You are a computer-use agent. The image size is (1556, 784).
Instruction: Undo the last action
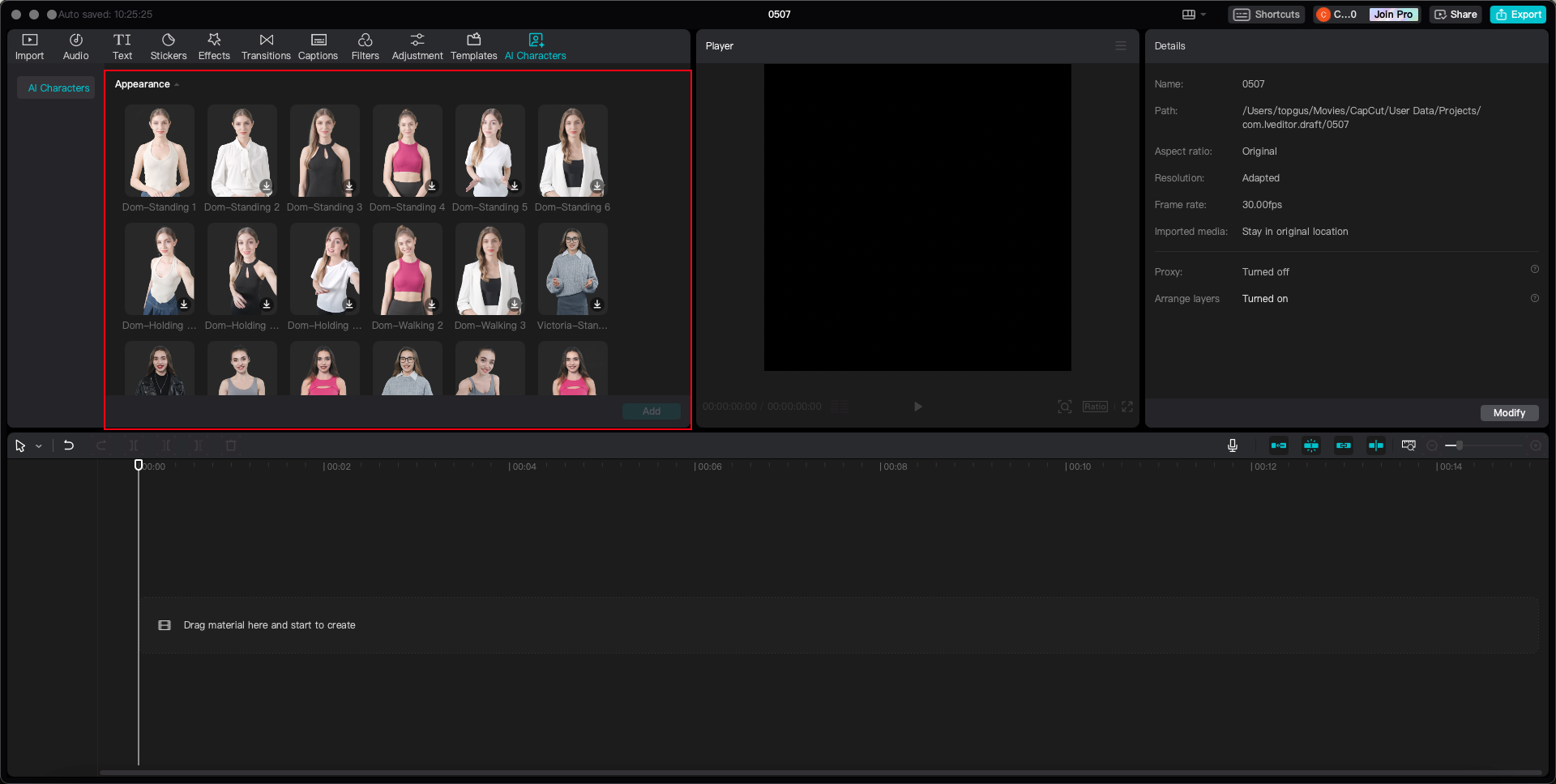(68, 445)
